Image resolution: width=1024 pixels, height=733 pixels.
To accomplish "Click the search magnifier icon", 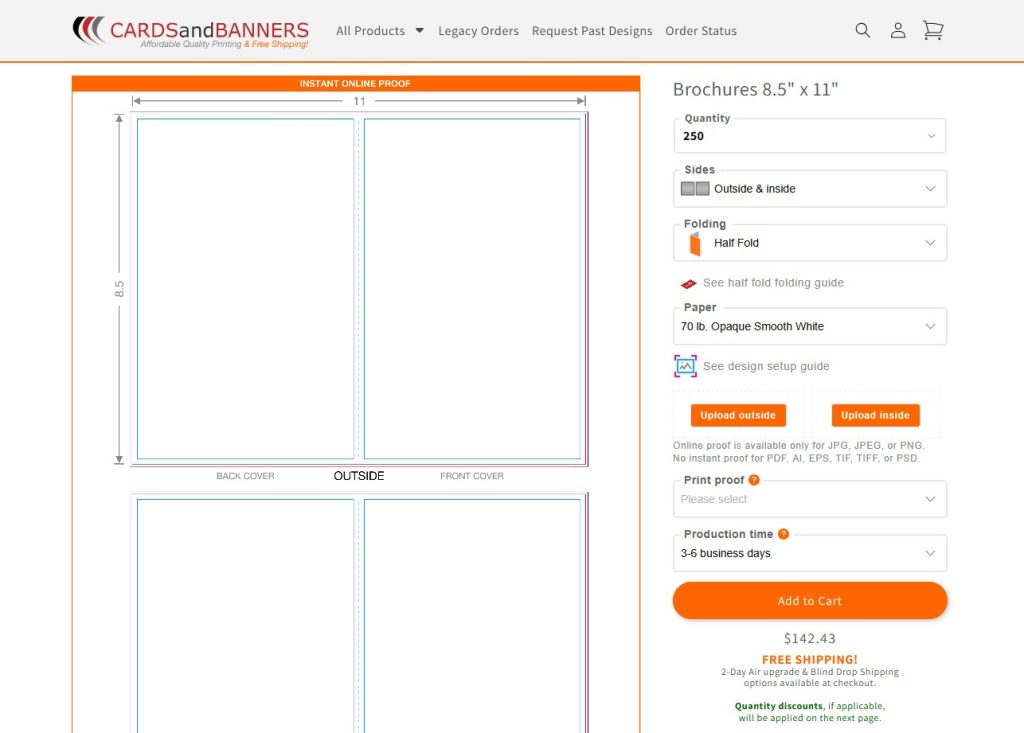I will [x=862, y=31].
